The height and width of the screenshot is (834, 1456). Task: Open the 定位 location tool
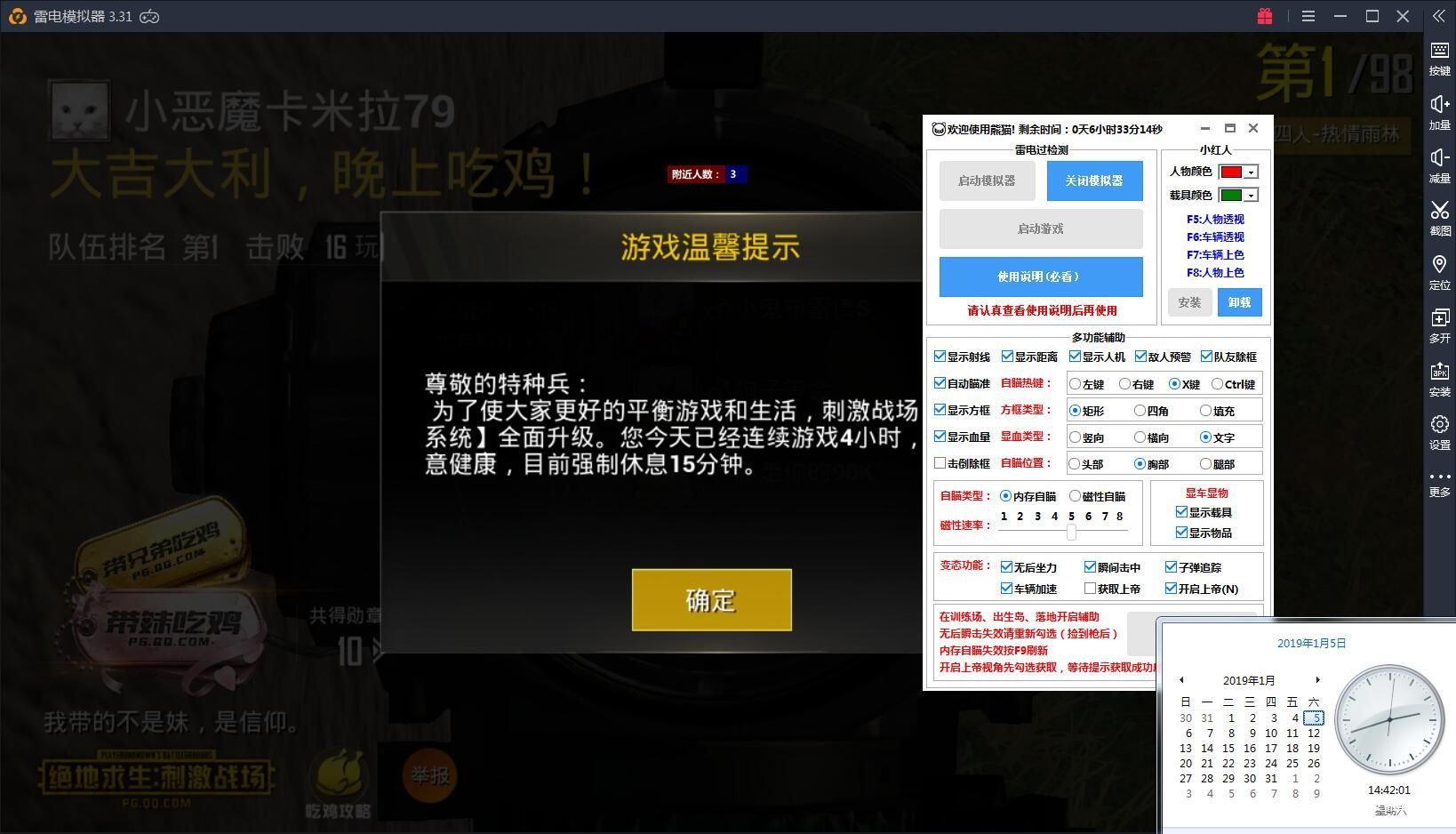tap(1440, 273)
